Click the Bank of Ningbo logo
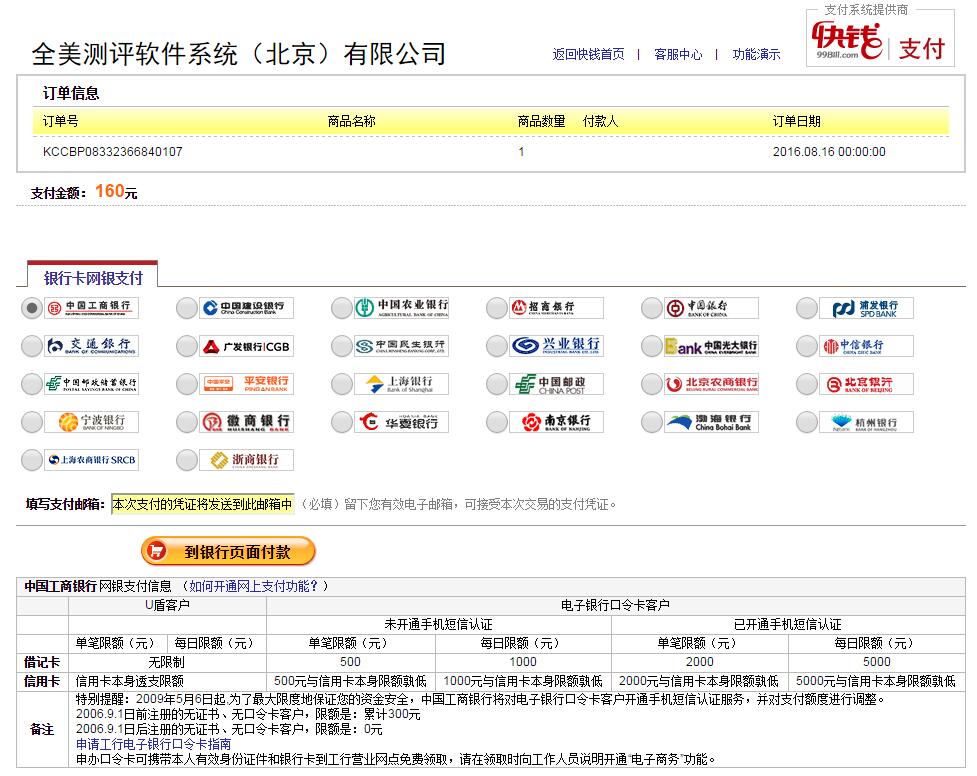 pyautogui.click(x=92, y=422)
